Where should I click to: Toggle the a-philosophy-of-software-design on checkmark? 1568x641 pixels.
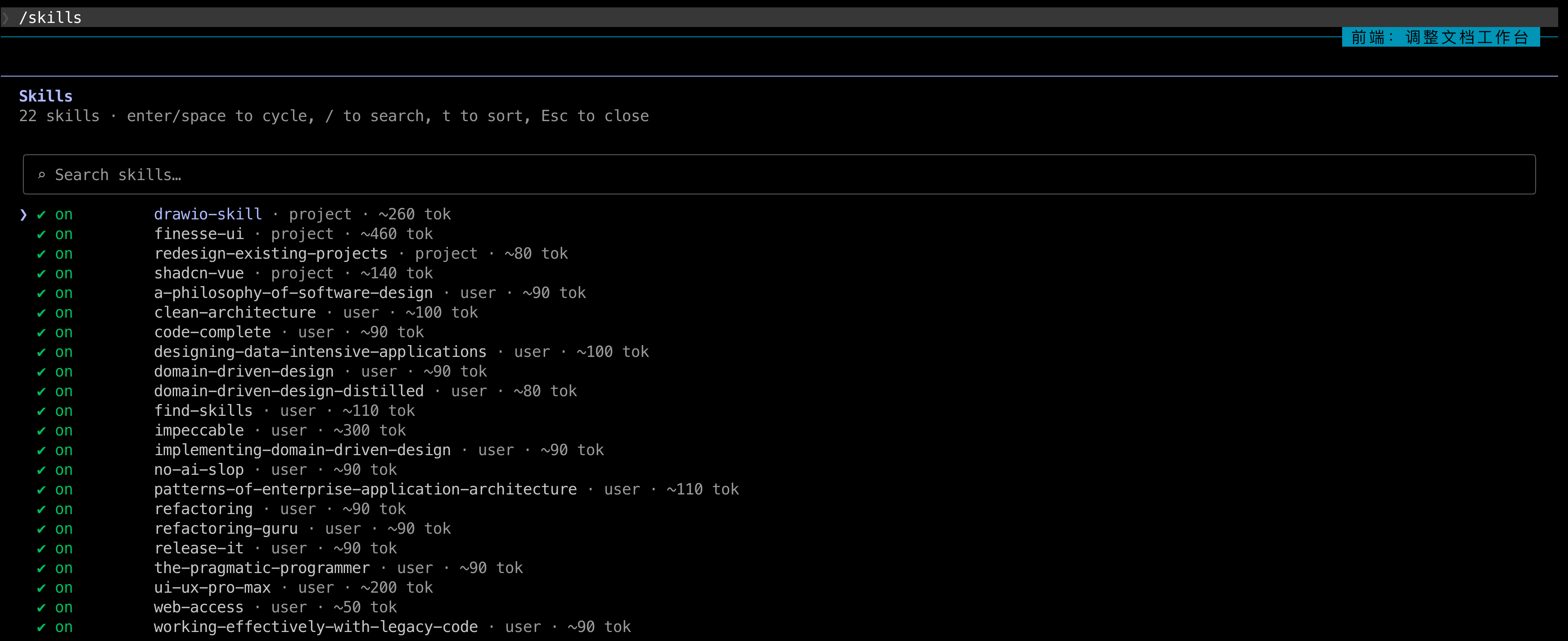click(x=41, y=293)
